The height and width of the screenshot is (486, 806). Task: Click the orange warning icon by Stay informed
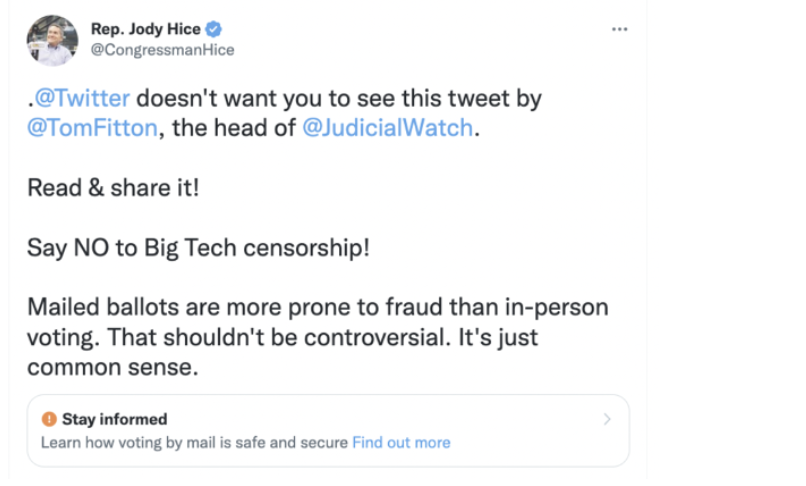48,420
